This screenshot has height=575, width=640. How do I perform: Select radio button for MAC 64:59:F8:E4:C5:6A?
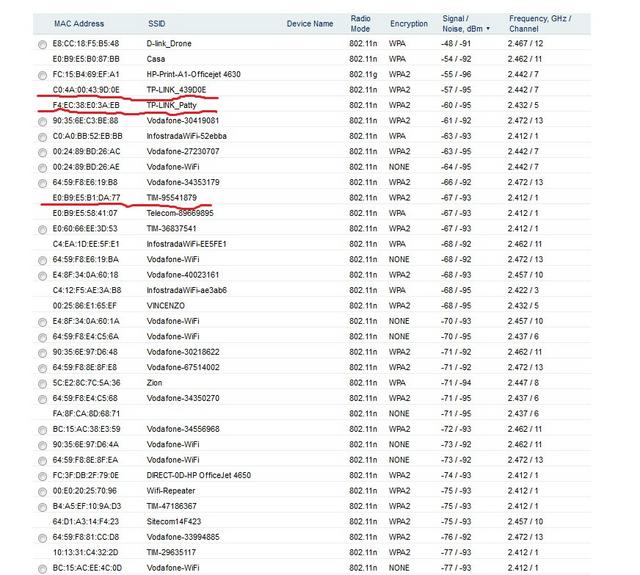[x=42, y=337]
